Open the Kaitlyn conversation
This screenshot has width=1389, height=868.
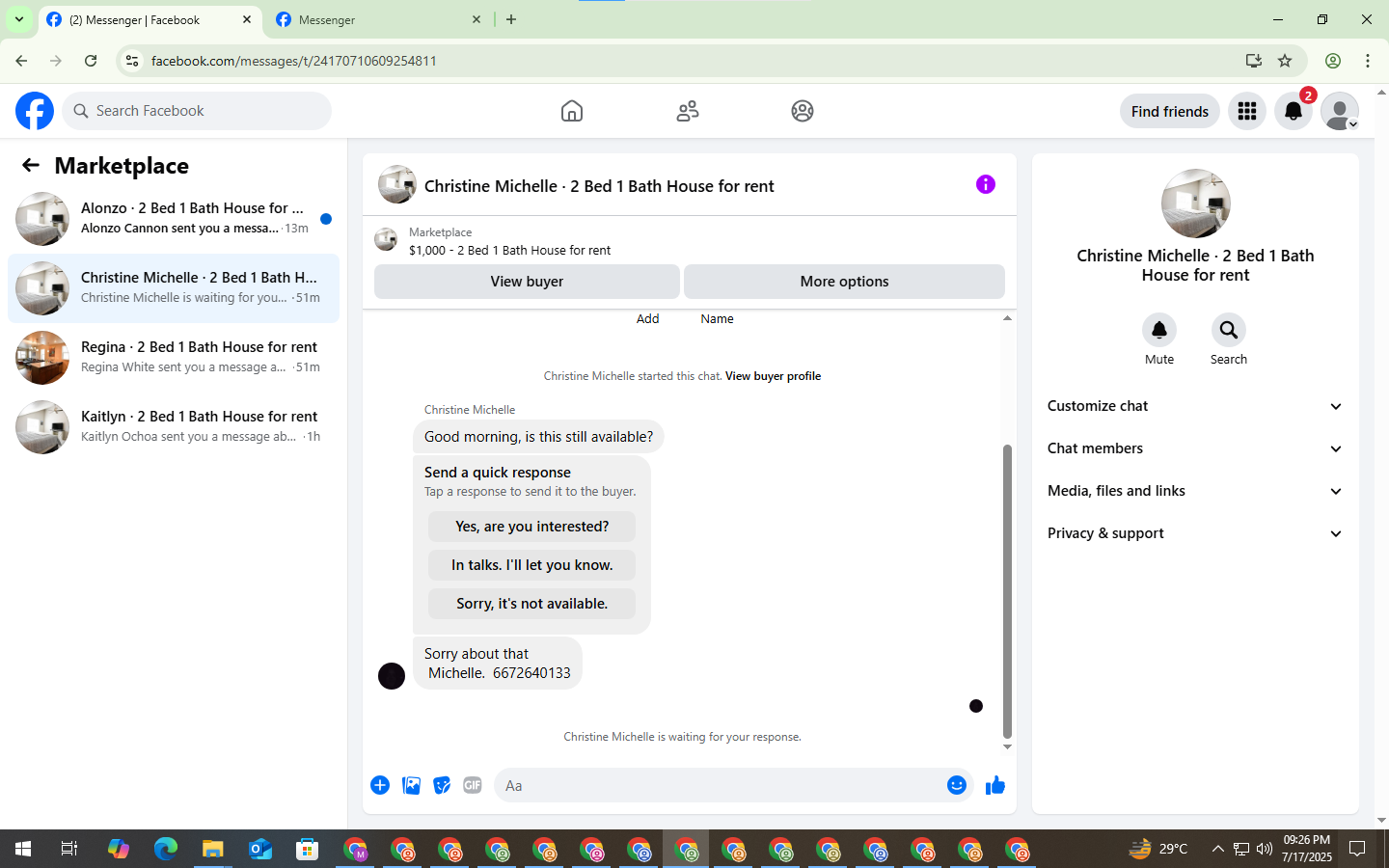(174, 427)
